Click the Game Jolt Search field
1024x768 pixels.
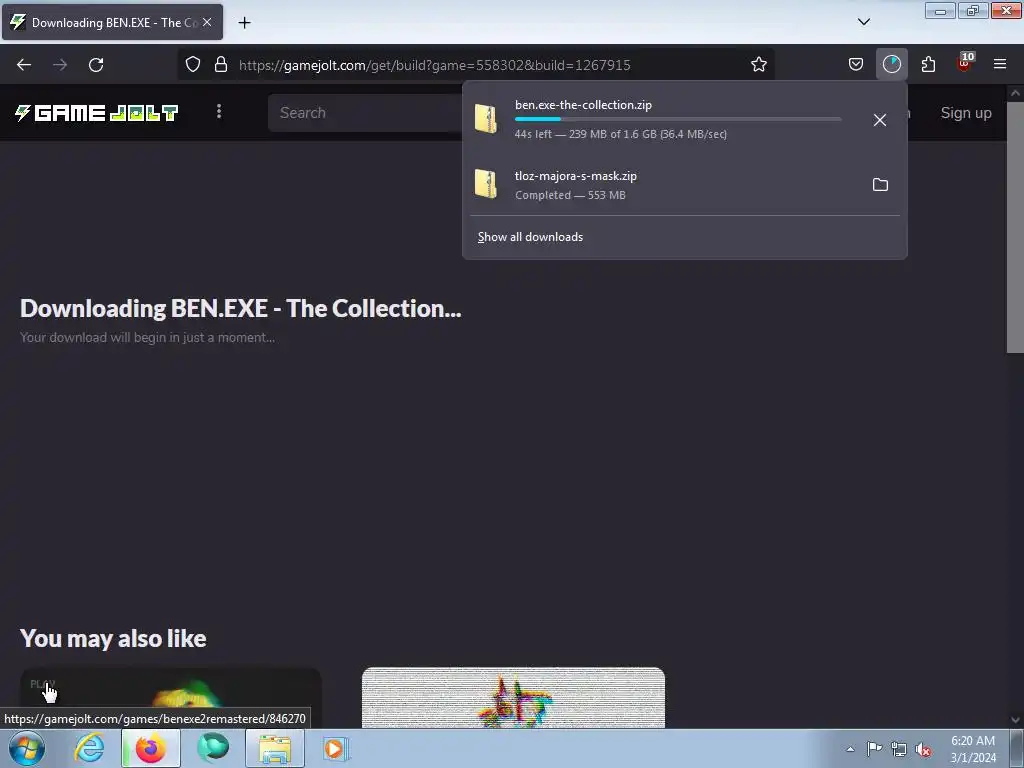[x=366, y=113]
